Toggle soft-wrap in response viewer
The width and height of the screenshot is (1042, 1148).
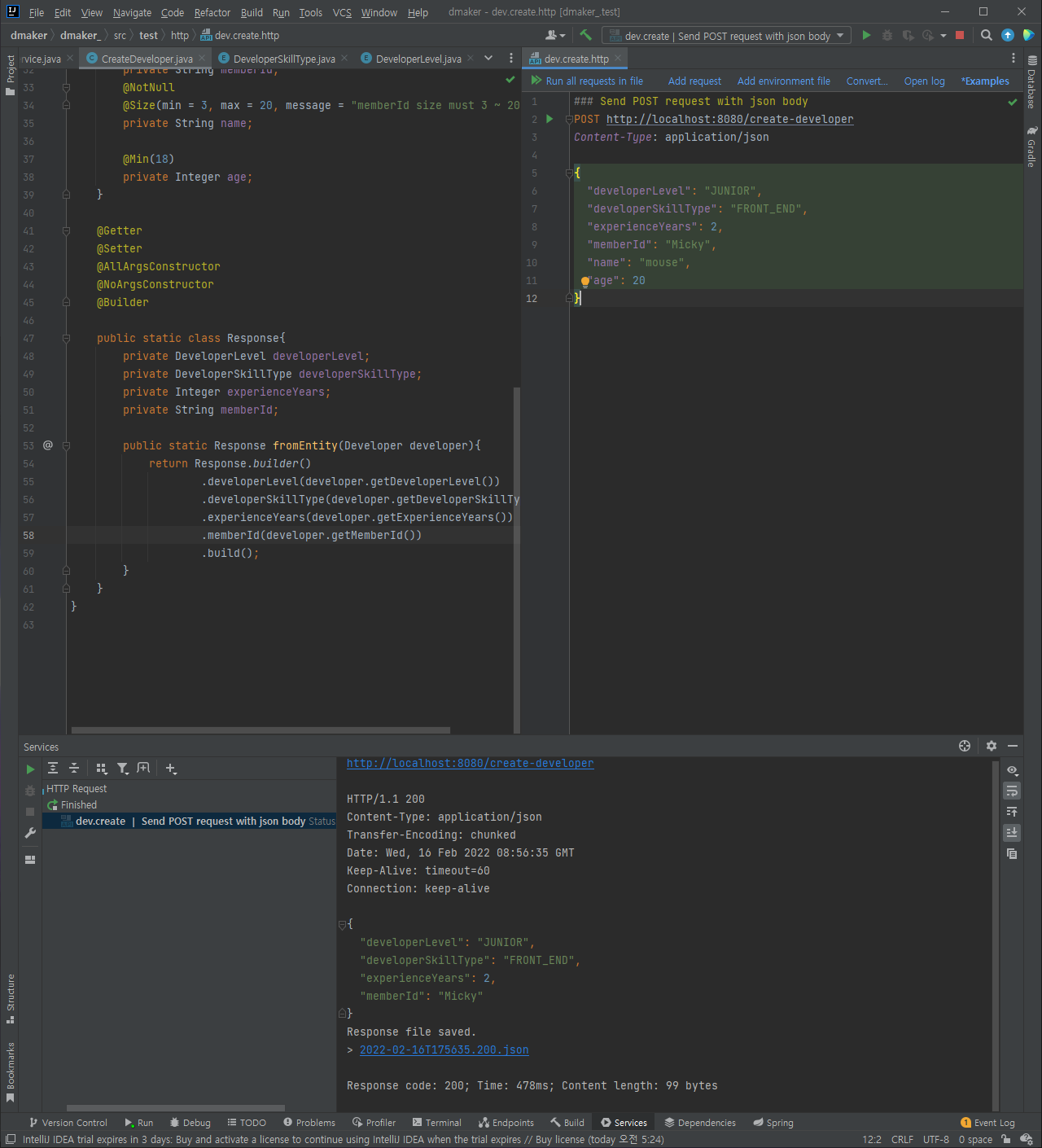1012,791
